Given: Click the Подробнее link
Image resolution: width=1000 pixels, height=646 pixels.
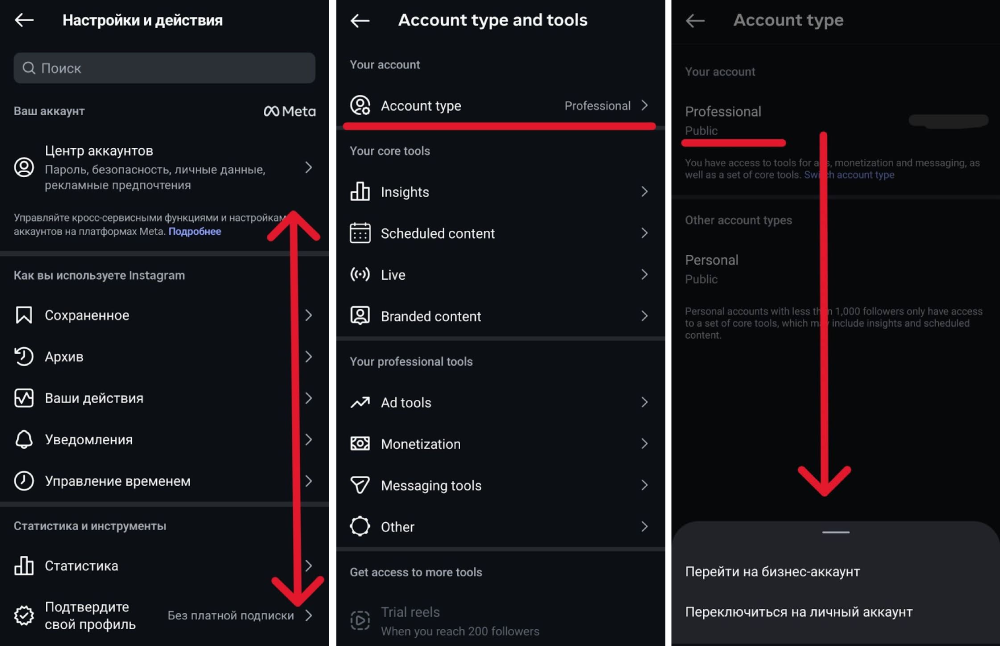Looking at the screenshot, I should 194,231.
